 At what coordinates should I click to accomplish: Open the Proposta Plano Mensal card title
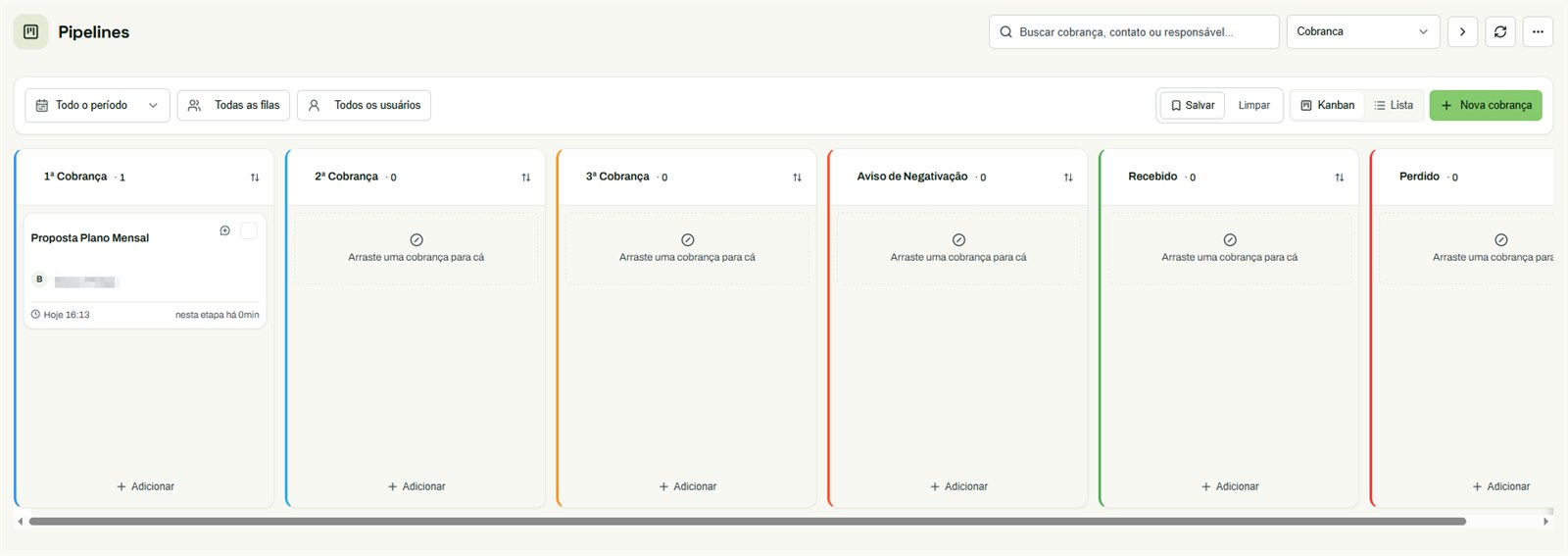[90, 238]
